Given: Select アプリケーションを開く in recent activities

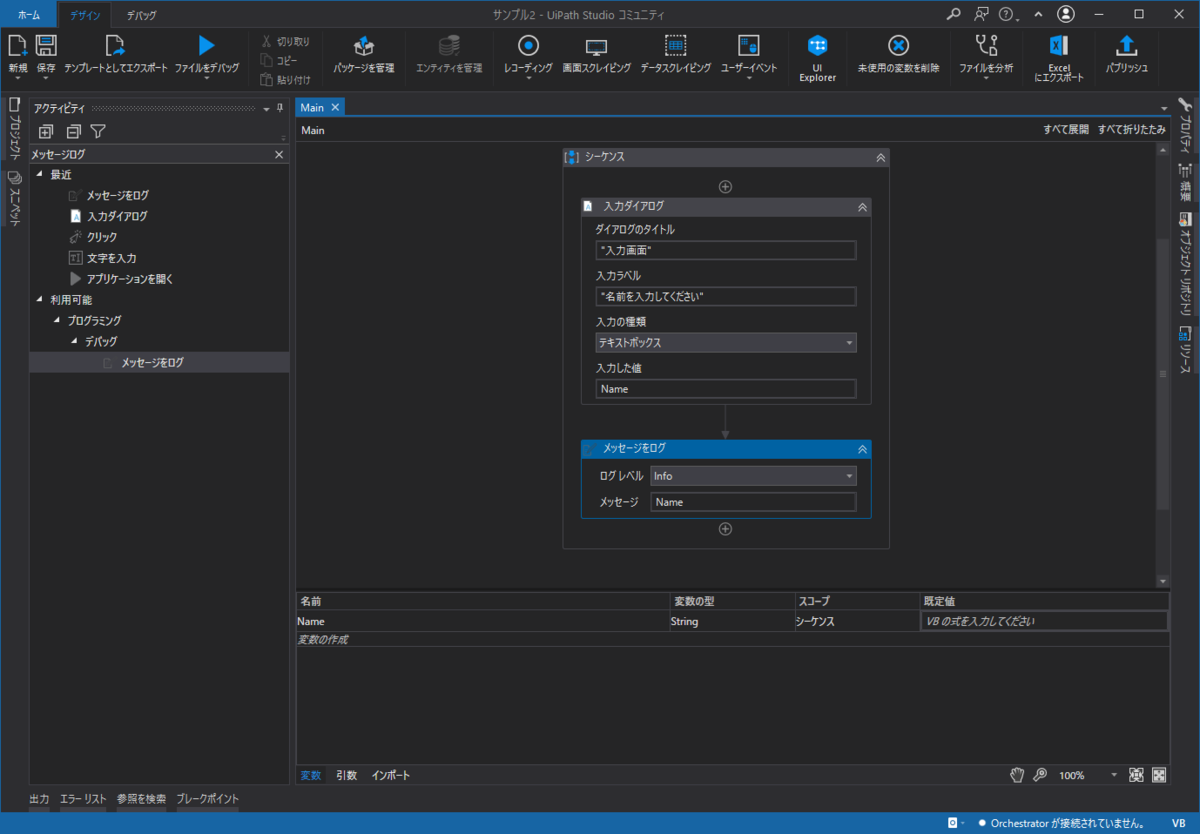Looking at the screenshot, I should [x=121, y=279].
